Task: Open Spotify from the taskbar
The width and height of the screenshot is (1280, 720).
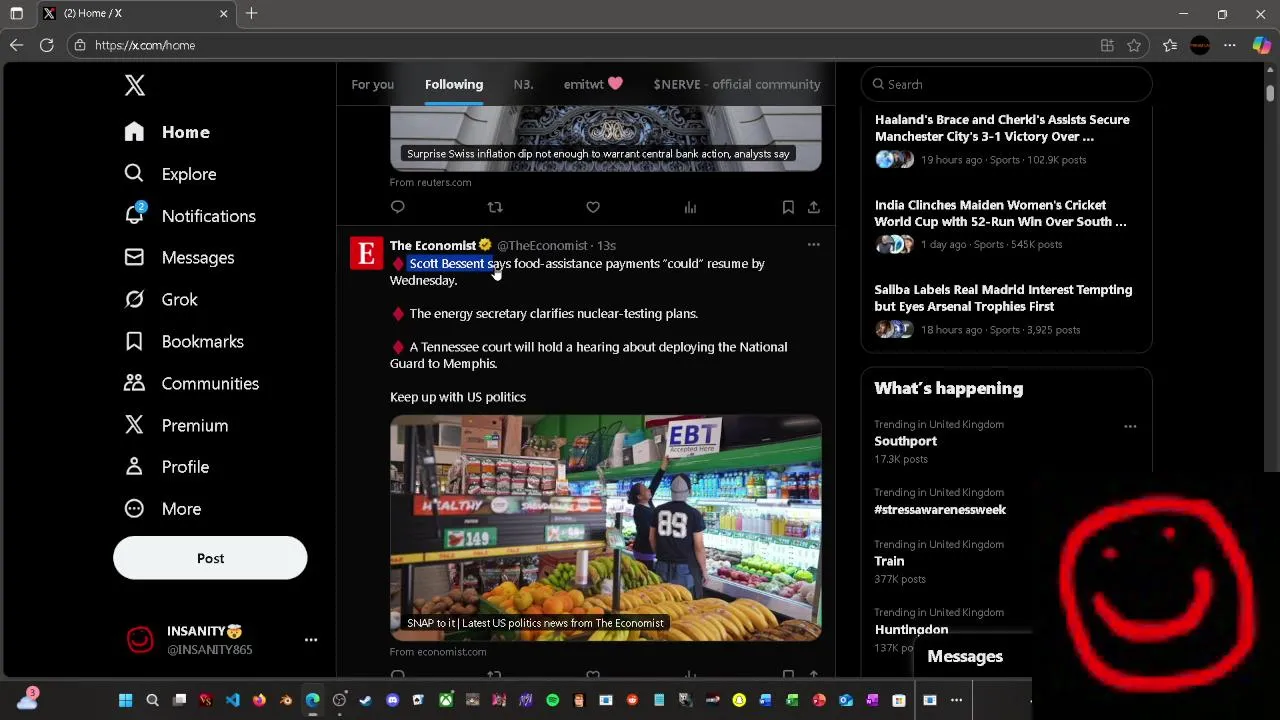Action: pyautogui.click(x=552, y=701)
